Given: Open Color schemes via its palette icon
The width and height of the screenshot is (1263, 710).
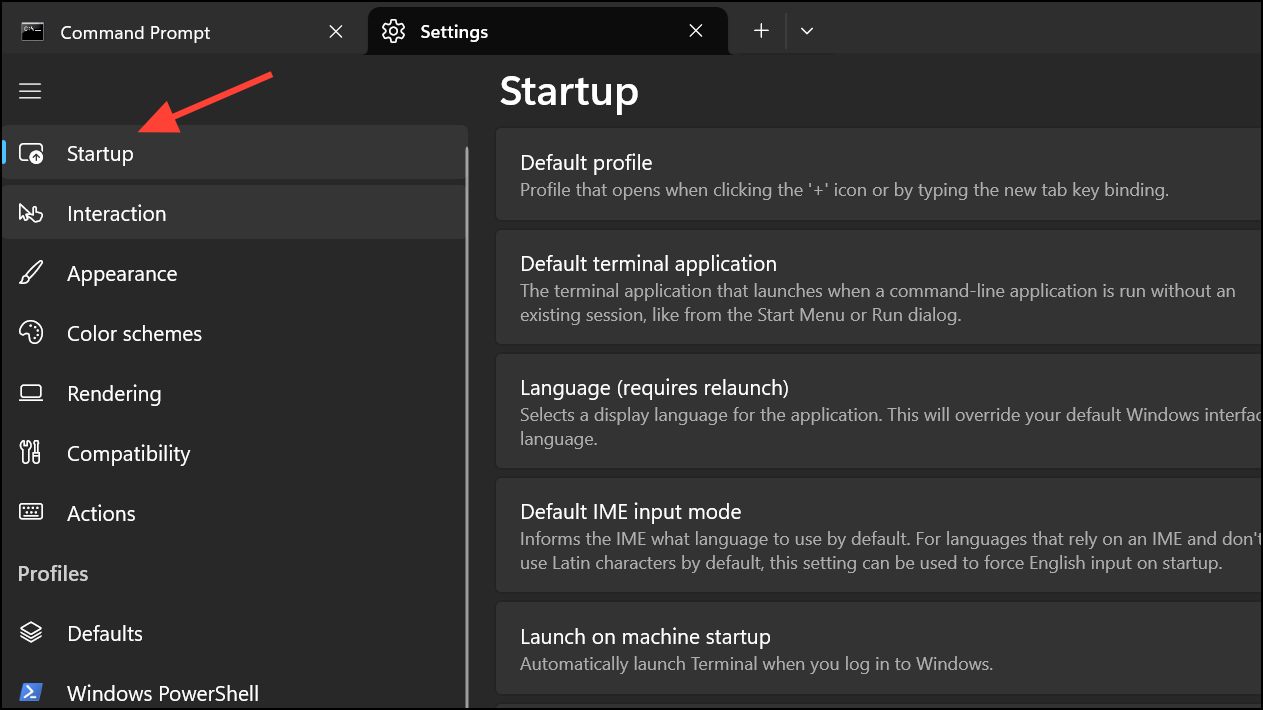Looking at the screenshot, I should coord(31,333).
